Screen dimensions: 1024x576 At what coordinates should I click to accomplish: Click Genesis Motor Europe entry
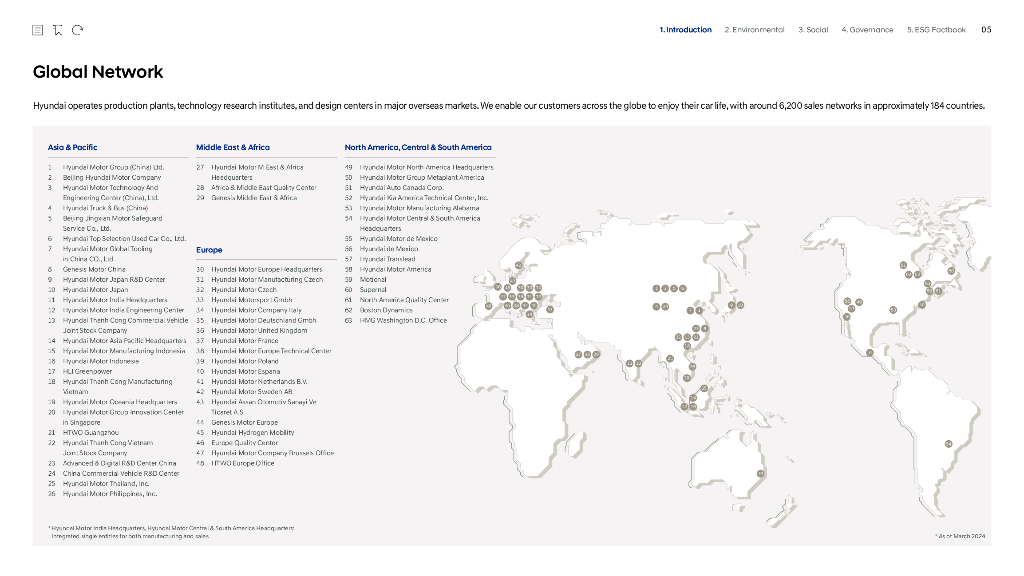pos(245,423)
